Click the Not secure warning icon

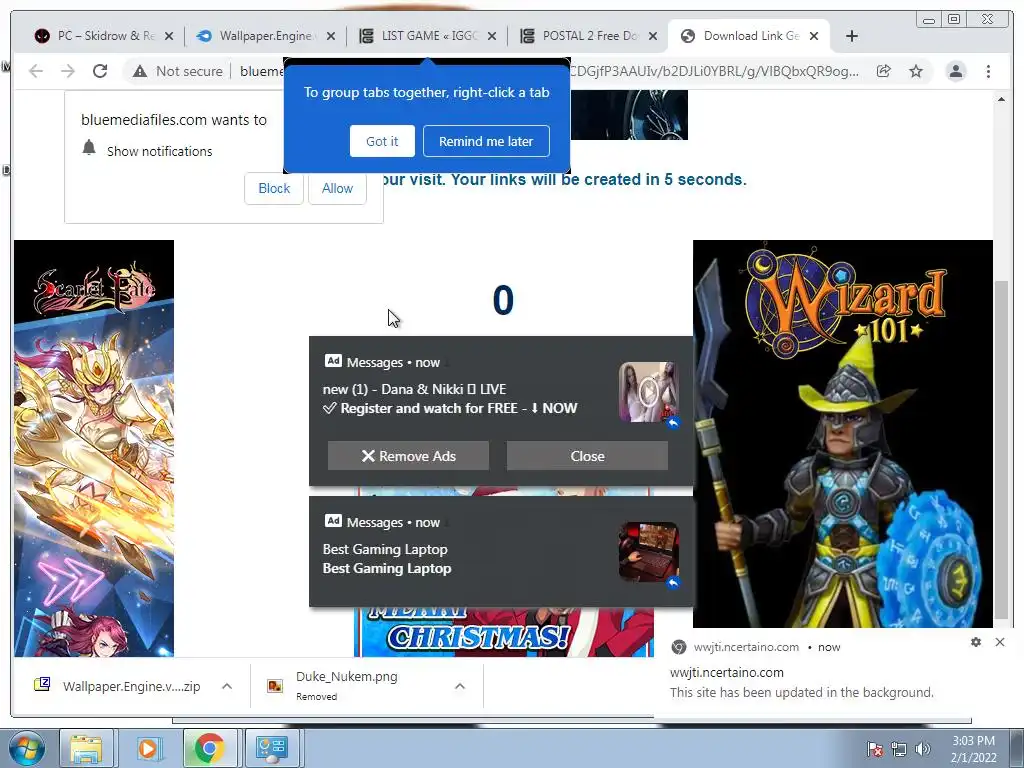[140, 71]
